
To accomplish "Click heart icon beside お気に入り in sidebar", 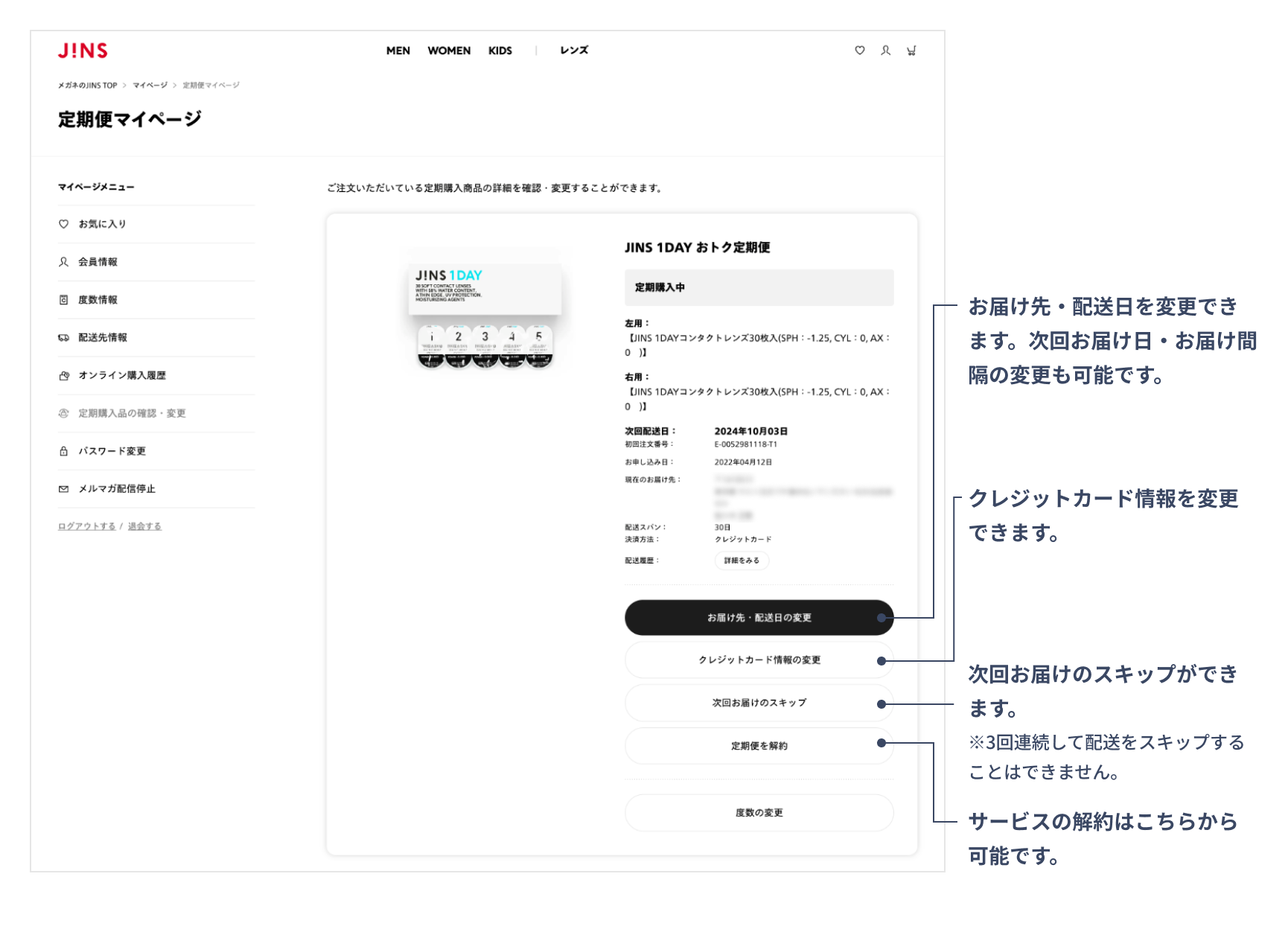I will [63, 224].
